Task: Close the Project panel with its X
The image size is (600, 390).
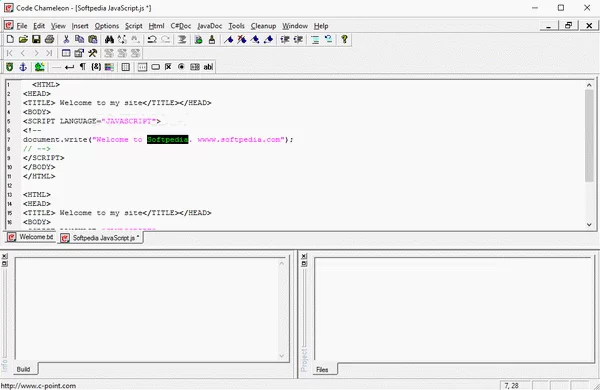Action: click(304, 256)
